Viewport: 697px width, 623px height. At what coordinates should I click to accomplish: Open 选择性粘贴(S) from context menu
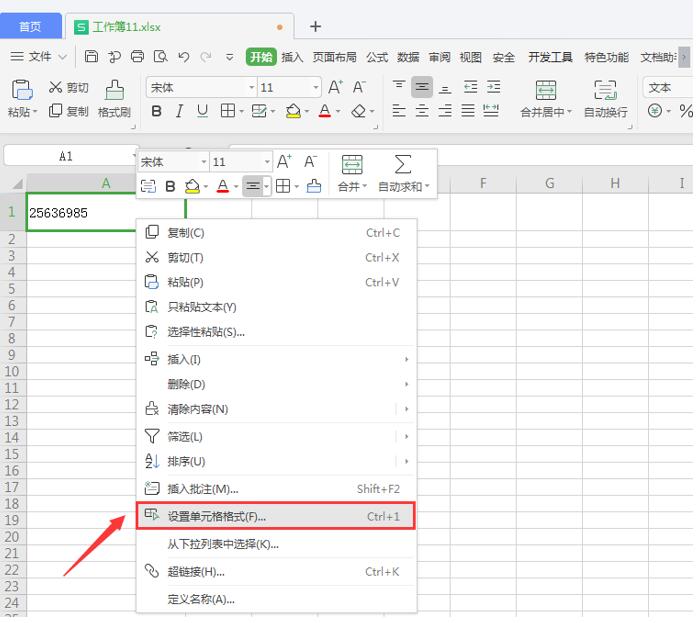tap(276, 332)
